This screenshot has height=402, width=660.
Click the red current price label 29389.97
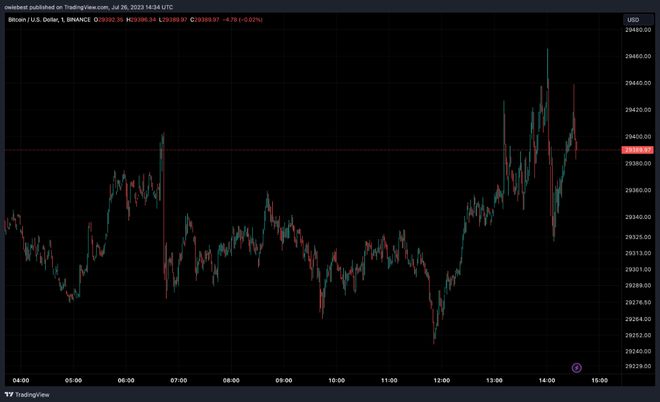638,149
